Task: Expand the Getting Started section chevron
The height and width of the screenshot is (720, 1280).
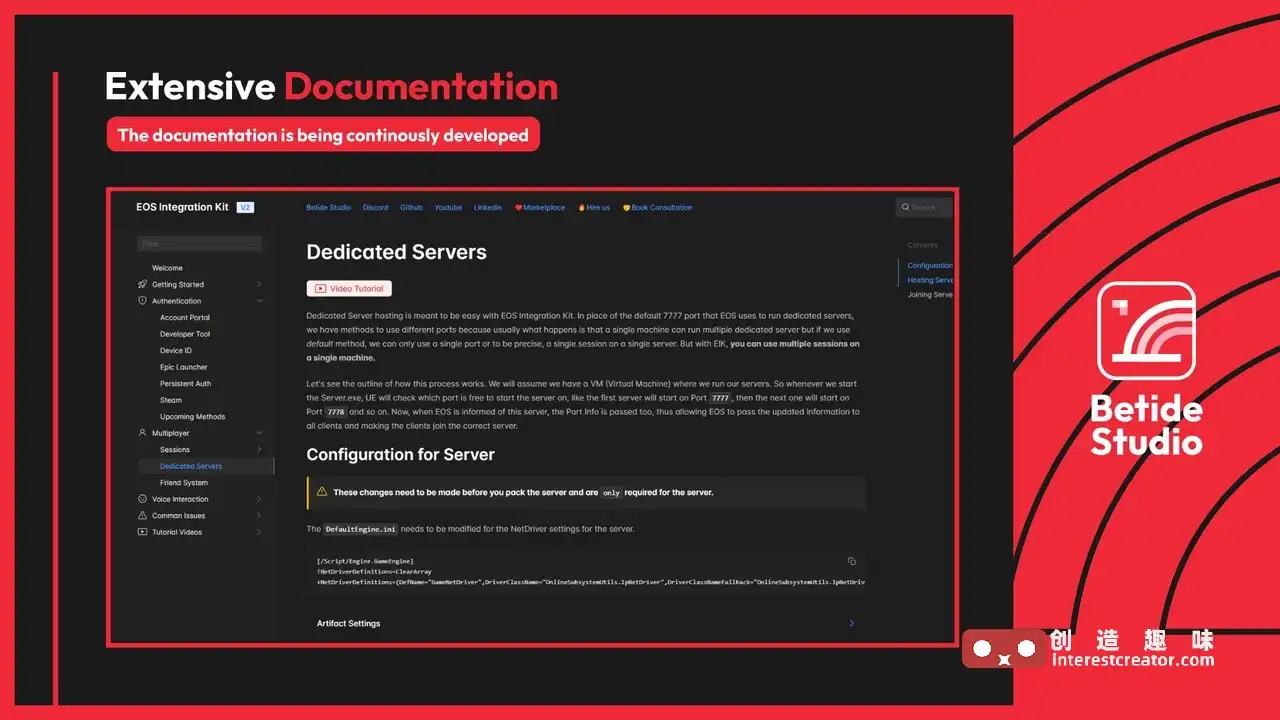Action: coord(259,284)
